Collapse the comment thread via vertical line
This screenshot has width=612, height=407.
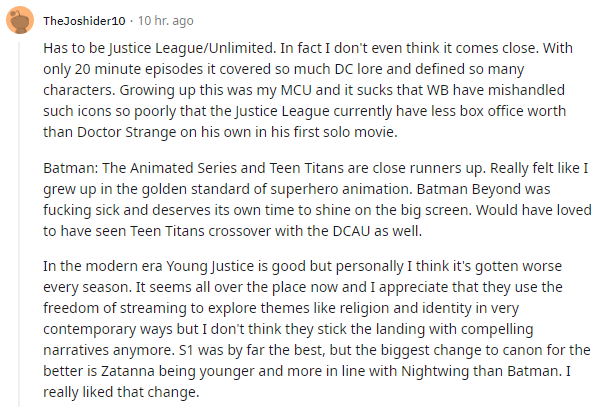[19, 225]
